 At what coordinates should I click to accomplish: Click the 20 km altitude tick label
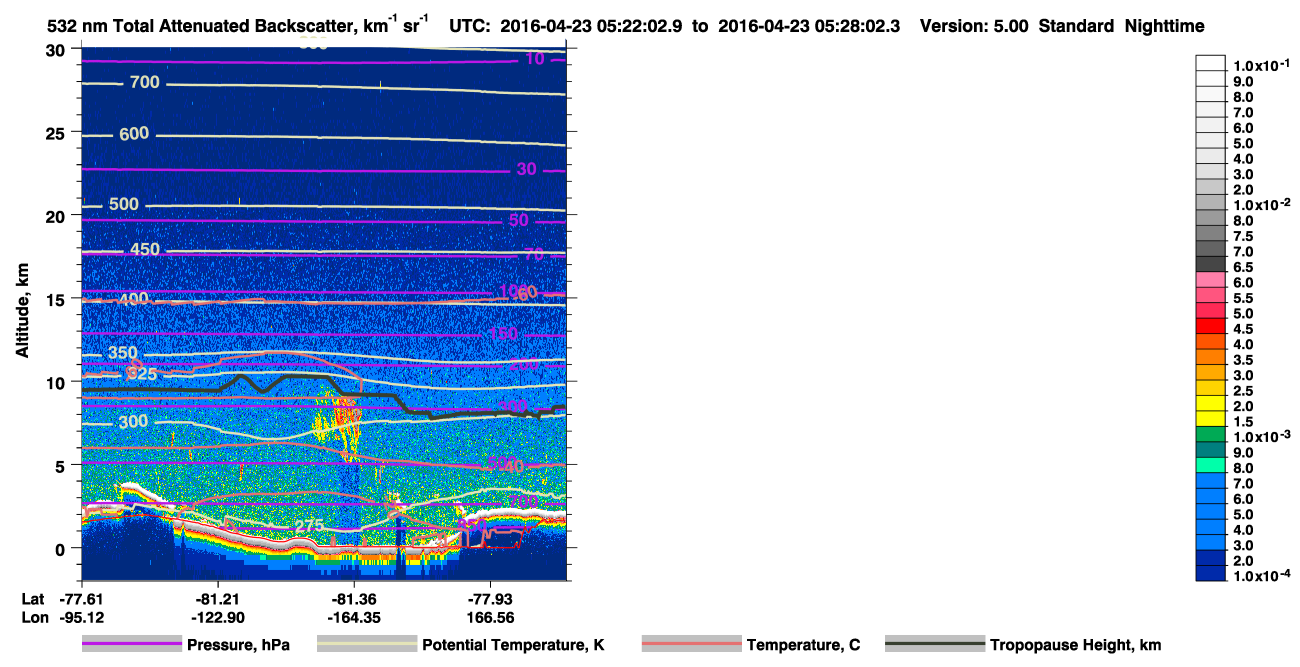click(x=57, y=216)
